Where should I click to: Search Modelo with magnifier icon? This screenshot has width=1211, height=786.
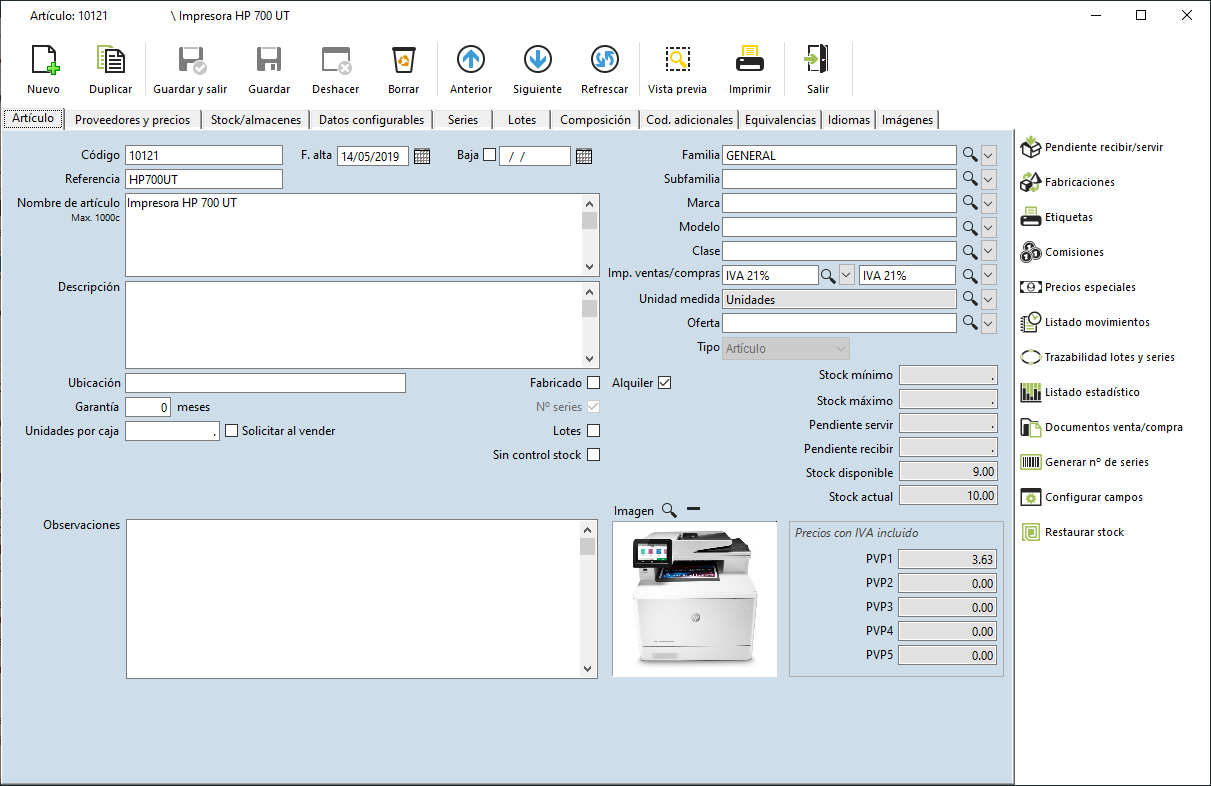coord(969,227)
